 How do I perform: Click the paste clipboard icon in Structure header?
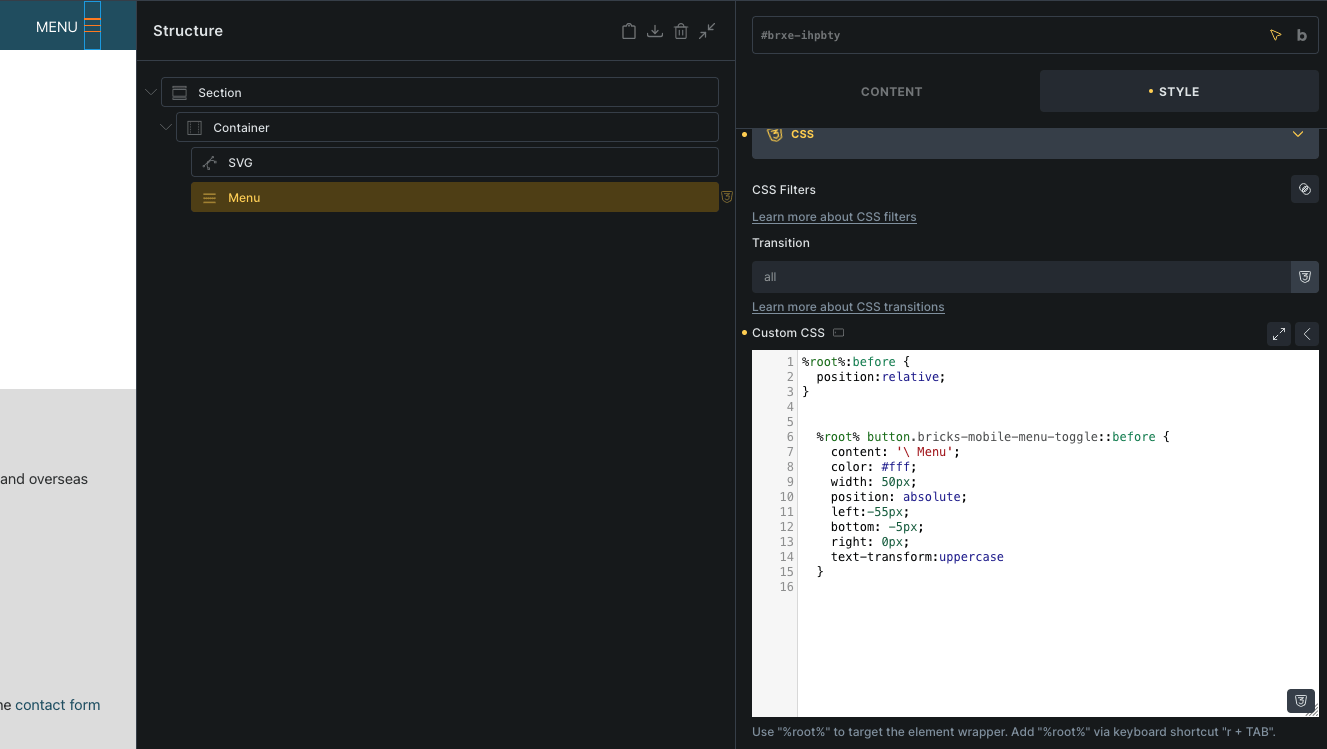tap(629, 31)
